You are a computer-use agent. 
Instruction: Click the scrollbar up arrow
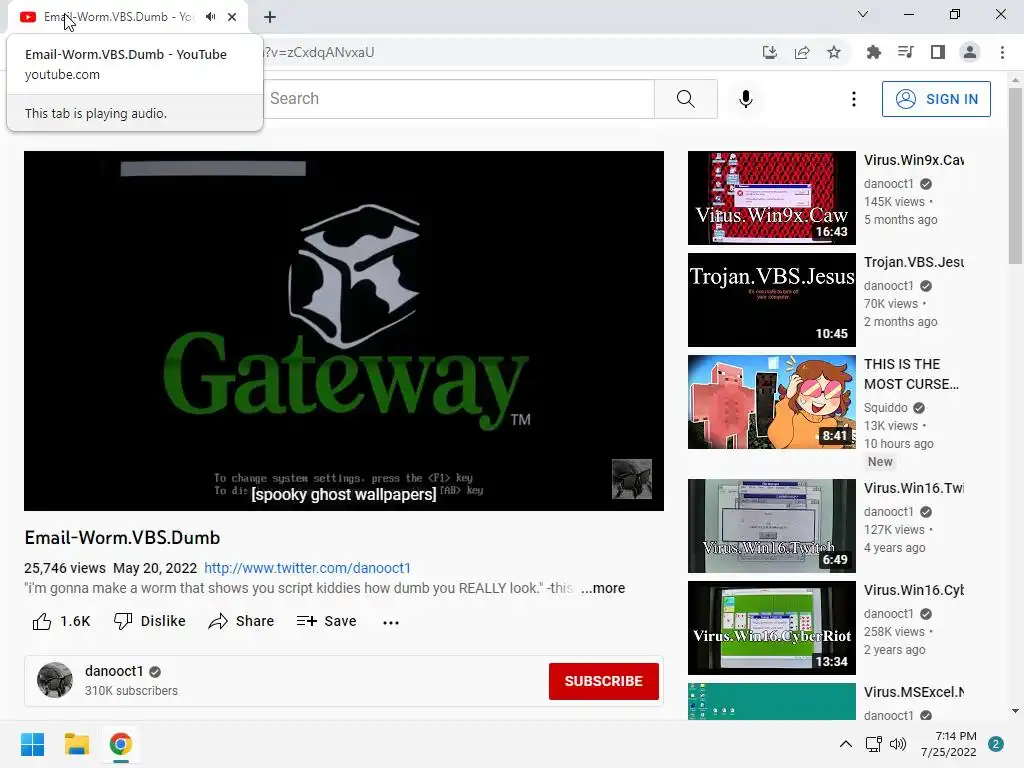point(1015,80)
